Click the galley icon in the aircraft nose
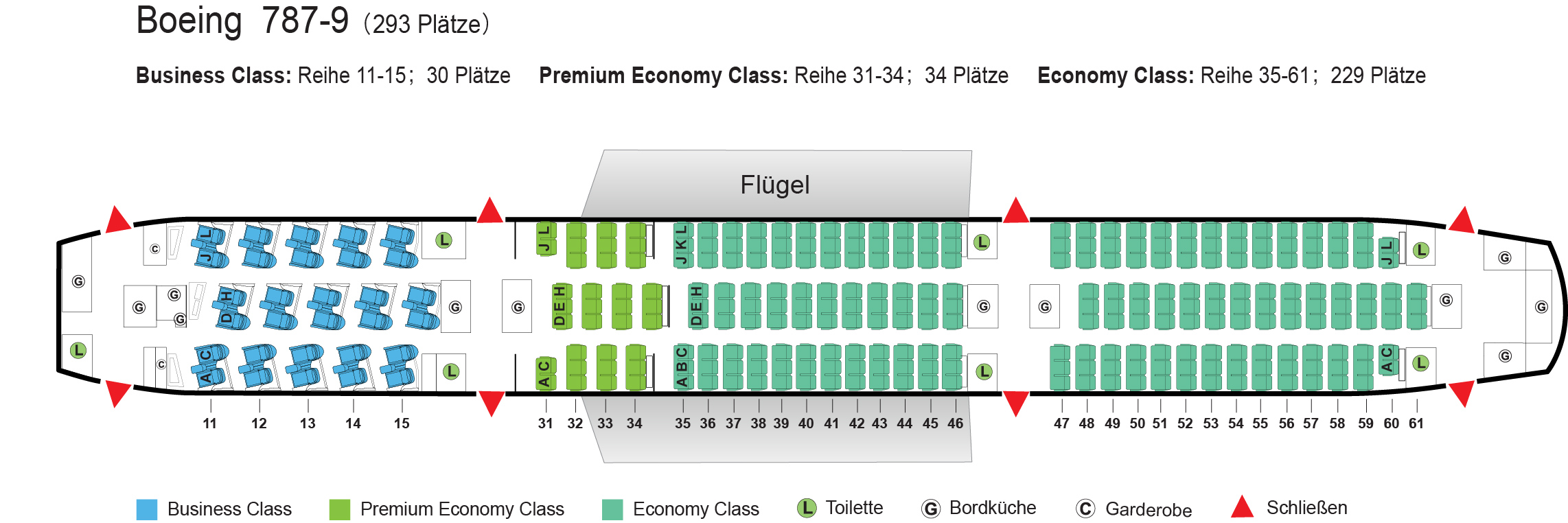 (78, 281)
